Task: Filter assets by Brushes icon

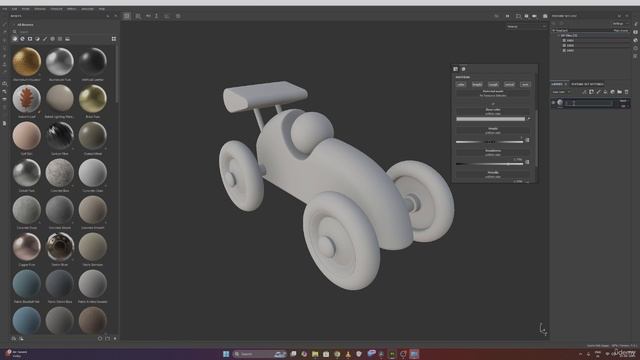Action: [x=45, y=39]
